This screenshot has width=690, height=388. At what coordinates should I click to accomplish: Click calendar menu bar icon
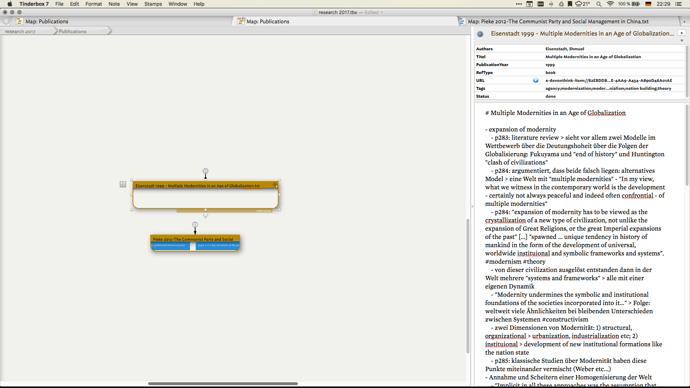pos(529,4)
